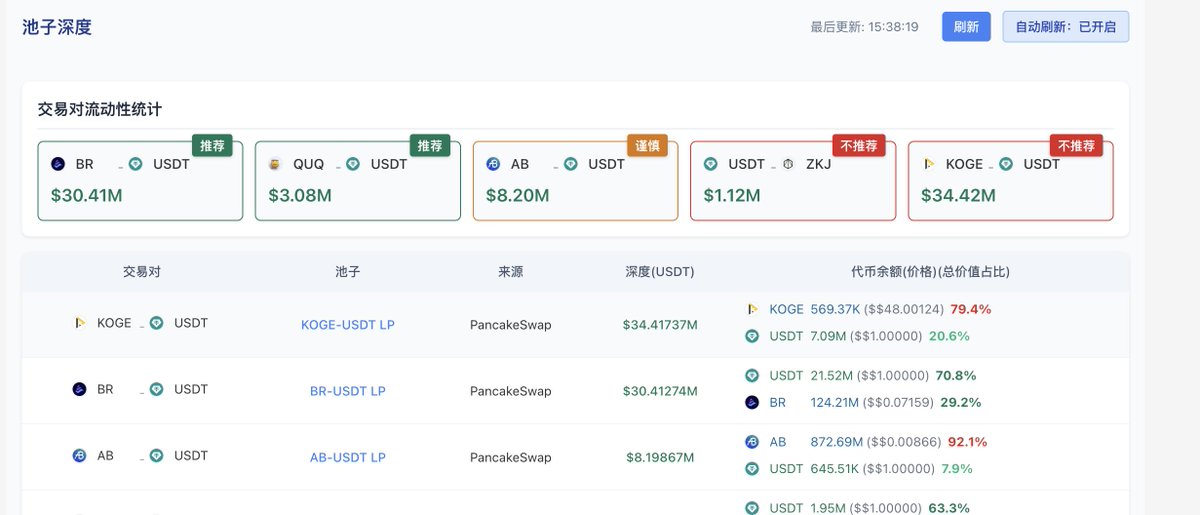The image size is (1200, 515).
Task: Click KOGE icon beside 569.37K balance
Action: pyautogui.click(x=752, y=309)
